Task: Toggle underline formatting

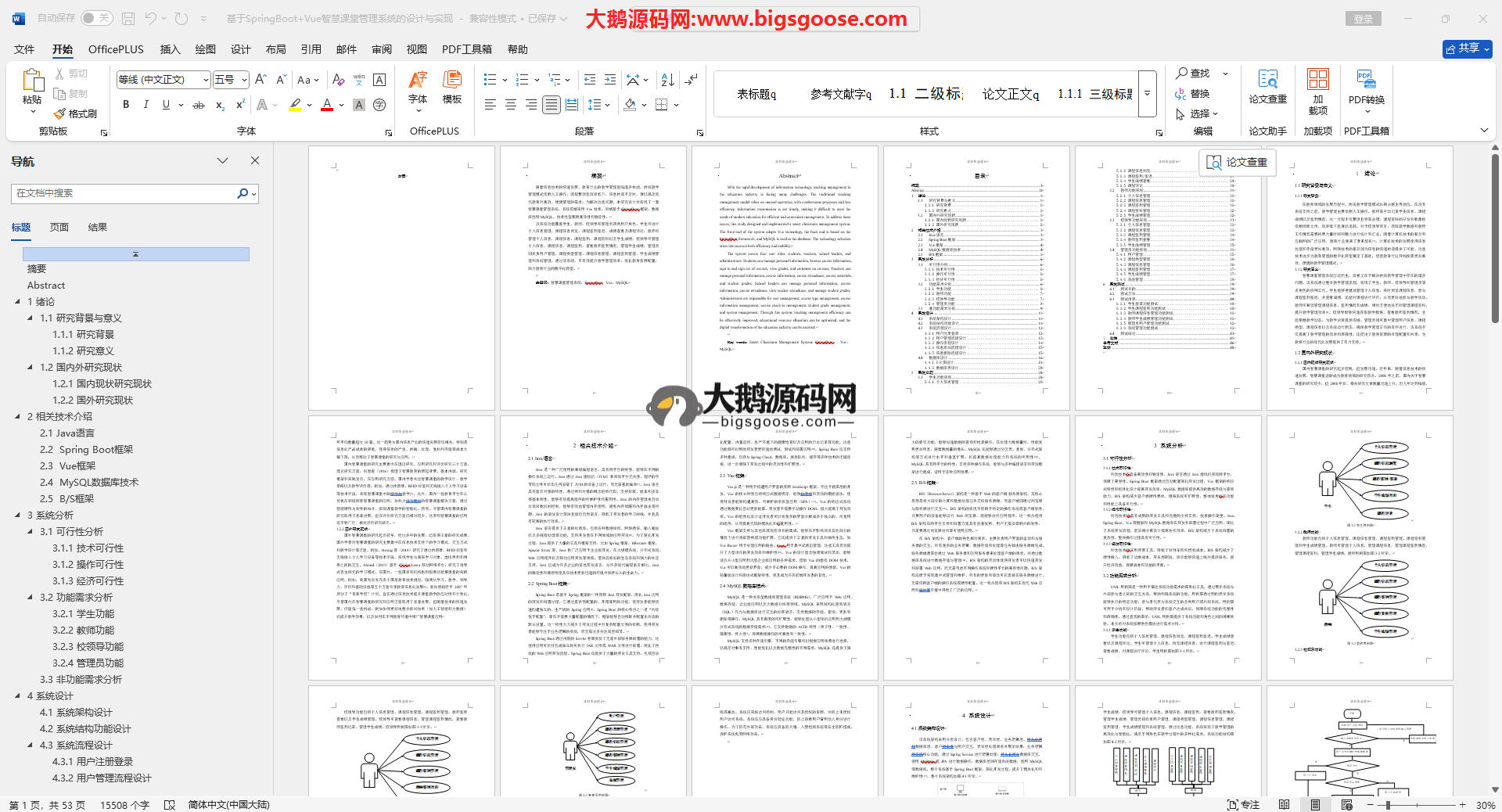Action: [166, 105]
